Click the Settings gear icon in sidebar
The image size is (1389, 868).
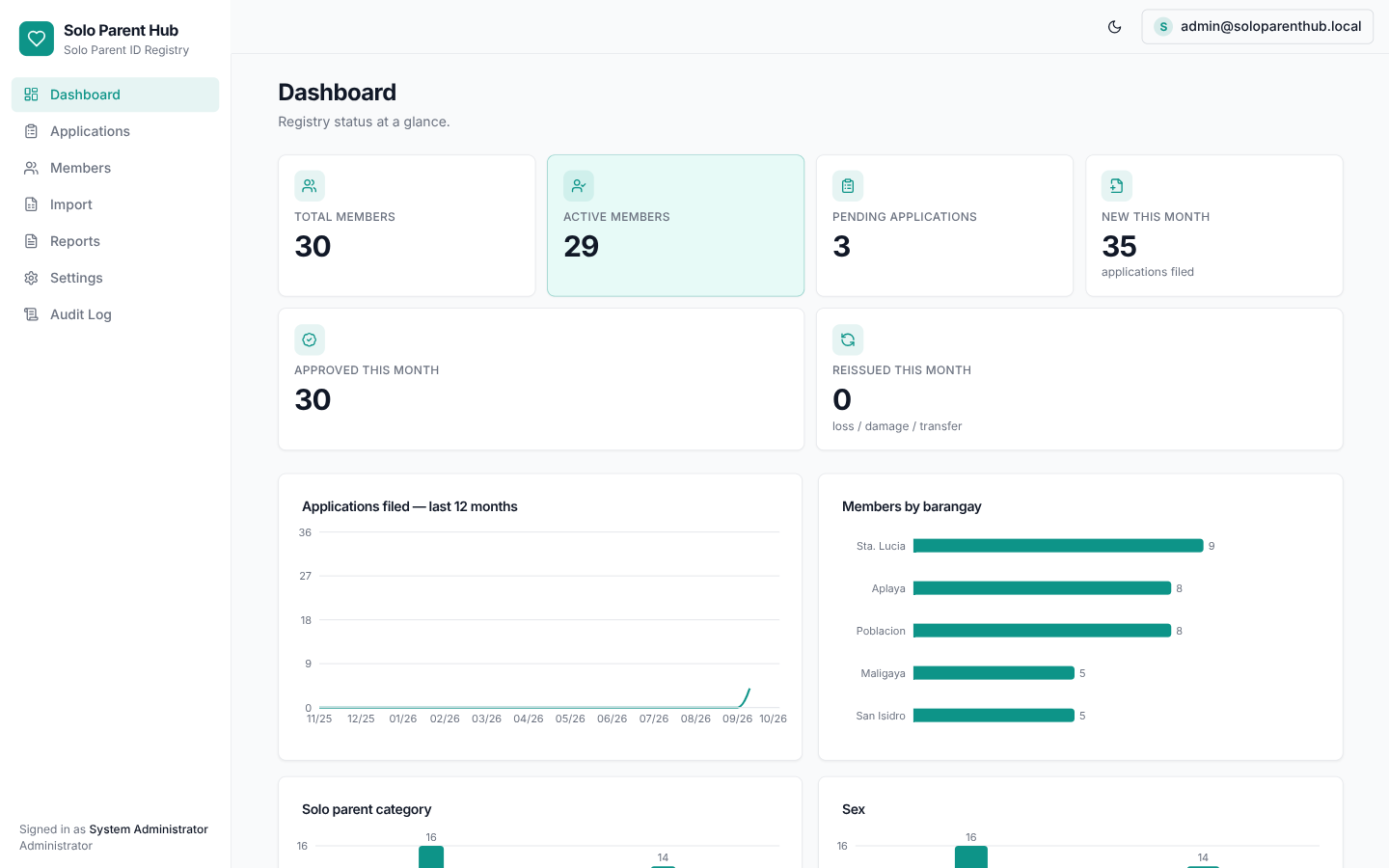(31, 278)
